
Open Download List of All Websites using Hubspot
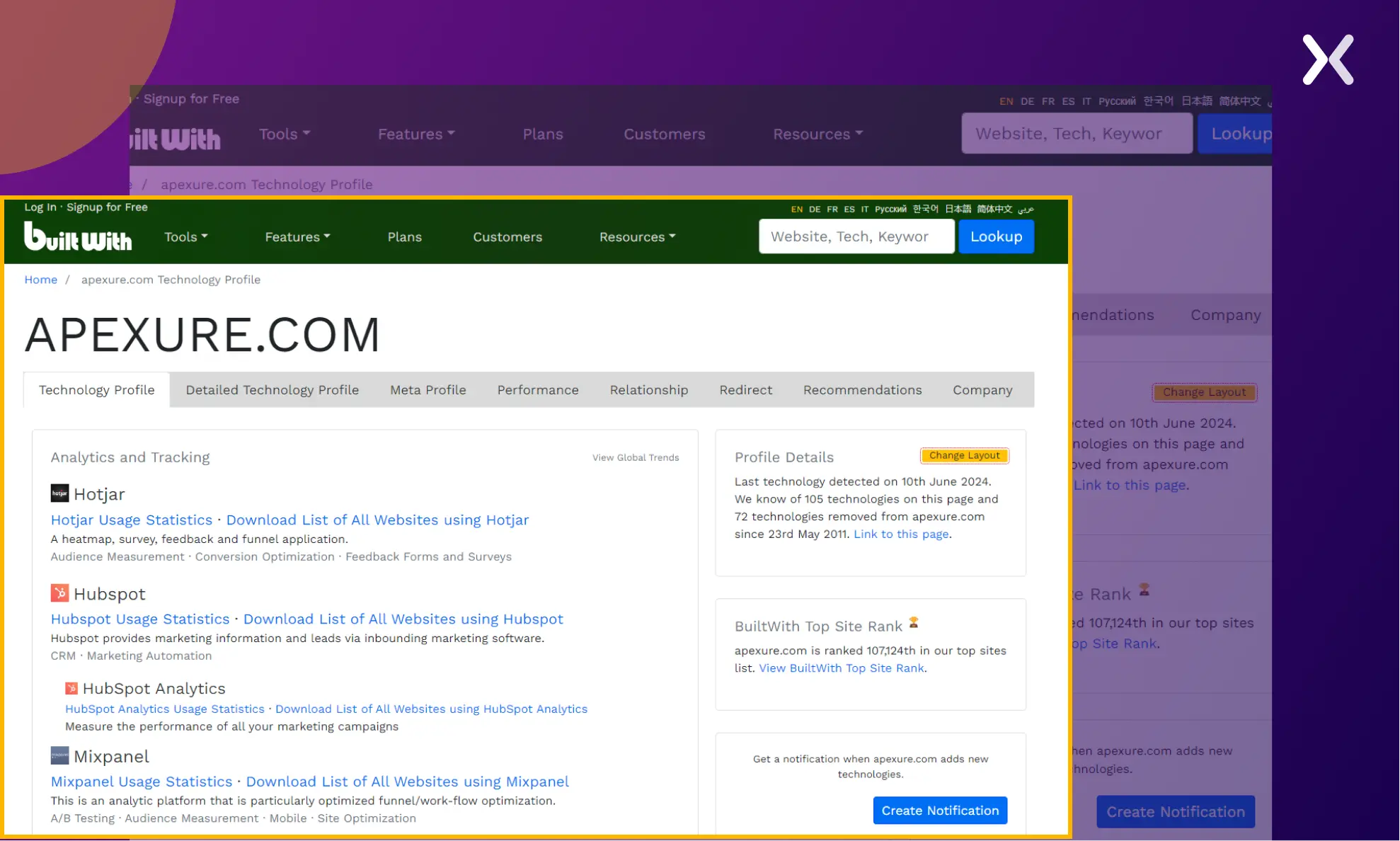coord(403,619)
